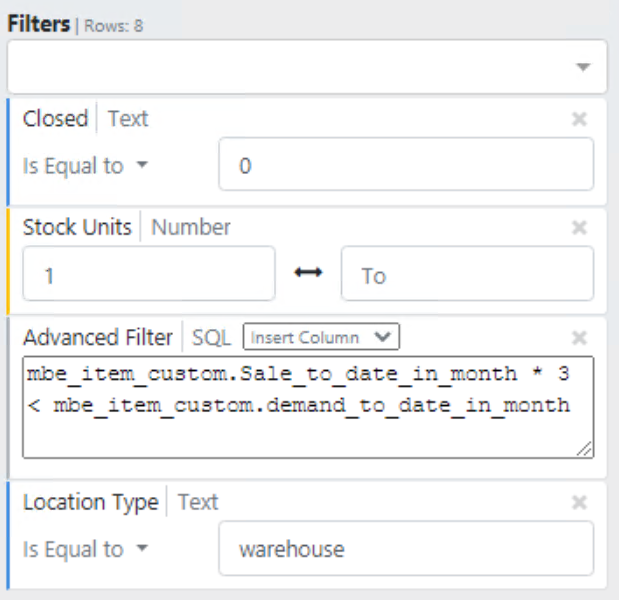The image size is (619, 600).
Task: Click the SQL textarea resize handle
Action: pyautogui.click(x=585, y=450)
